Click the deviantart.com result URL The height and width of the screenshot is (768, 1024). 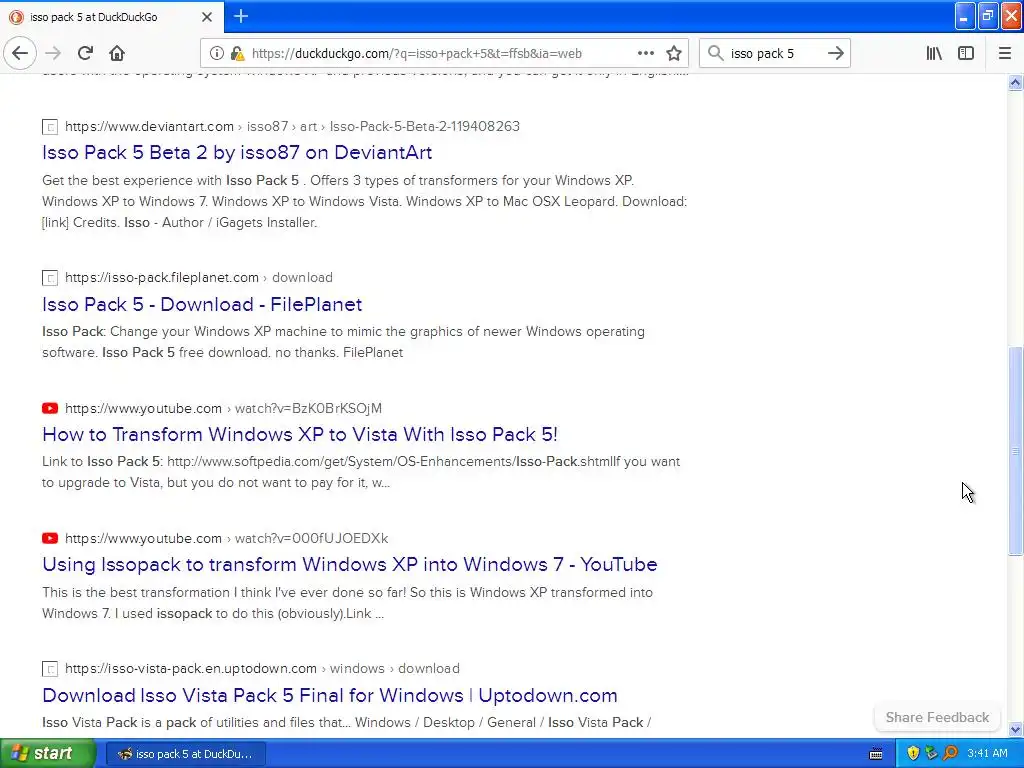[x=293, y=126]
